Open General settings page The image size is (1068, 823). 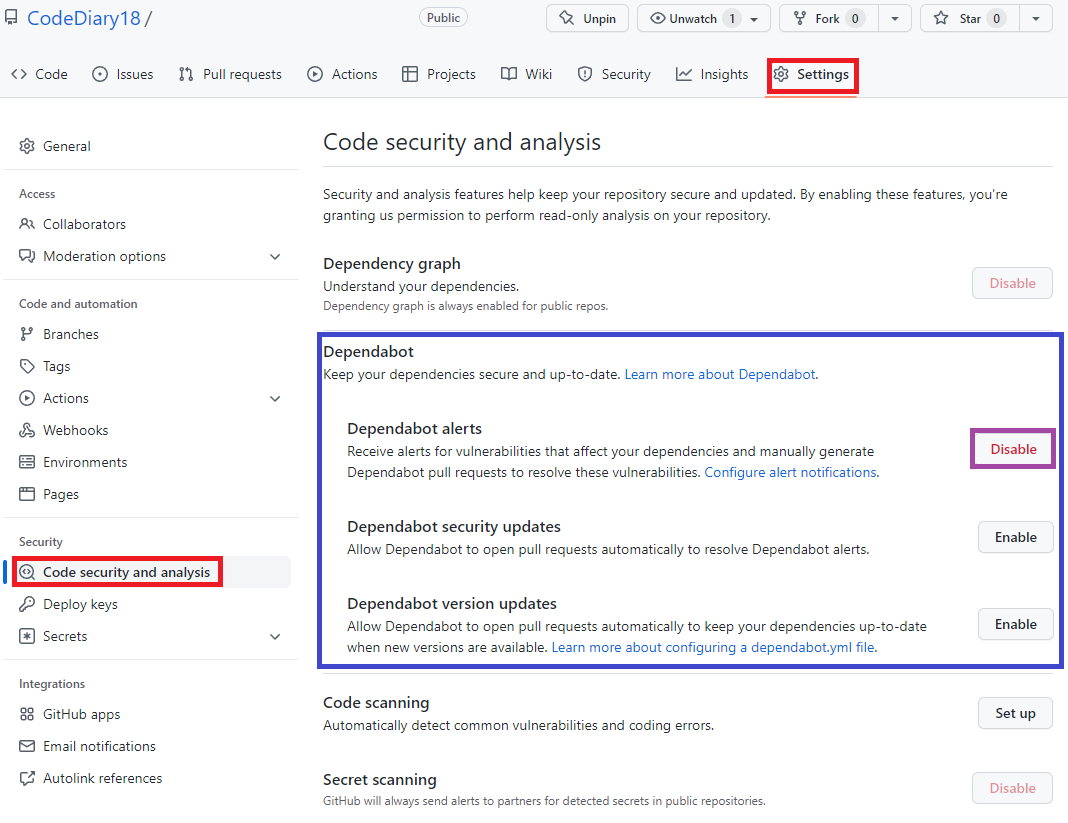coord(66,146)
